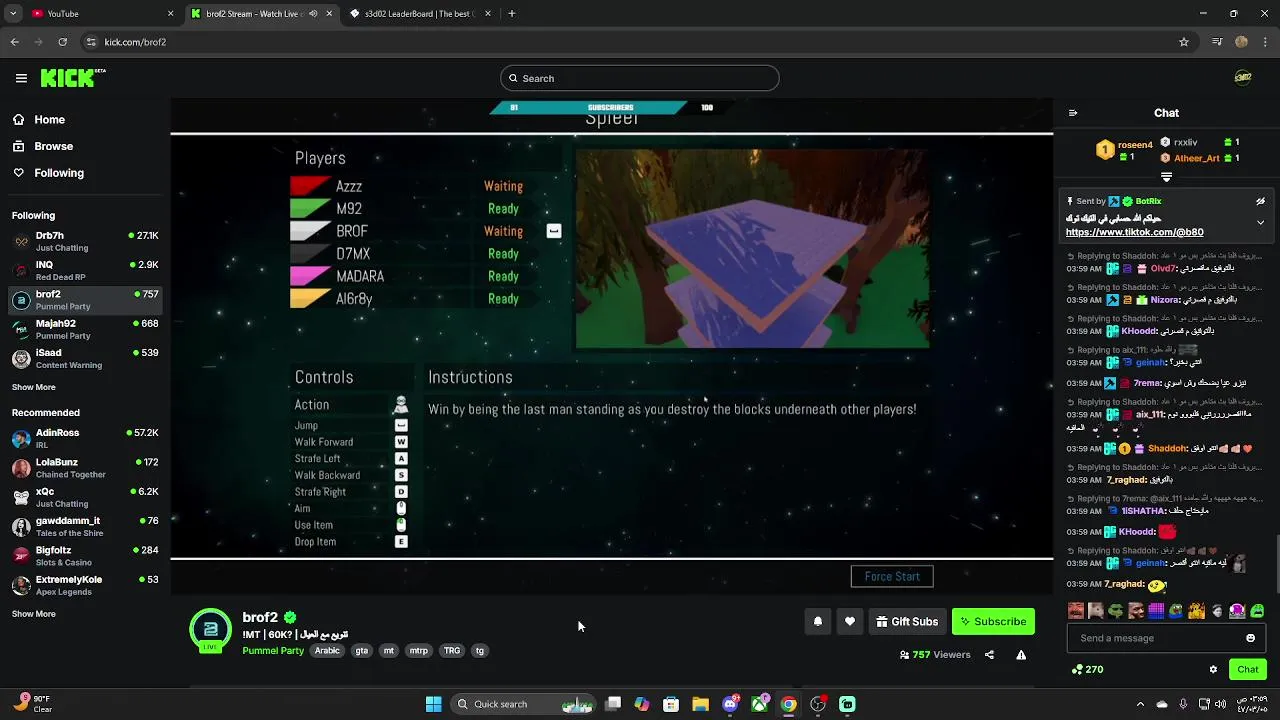Go back in browser
Viewport: 1280px width, 720px height.
[x=14, y=42]
